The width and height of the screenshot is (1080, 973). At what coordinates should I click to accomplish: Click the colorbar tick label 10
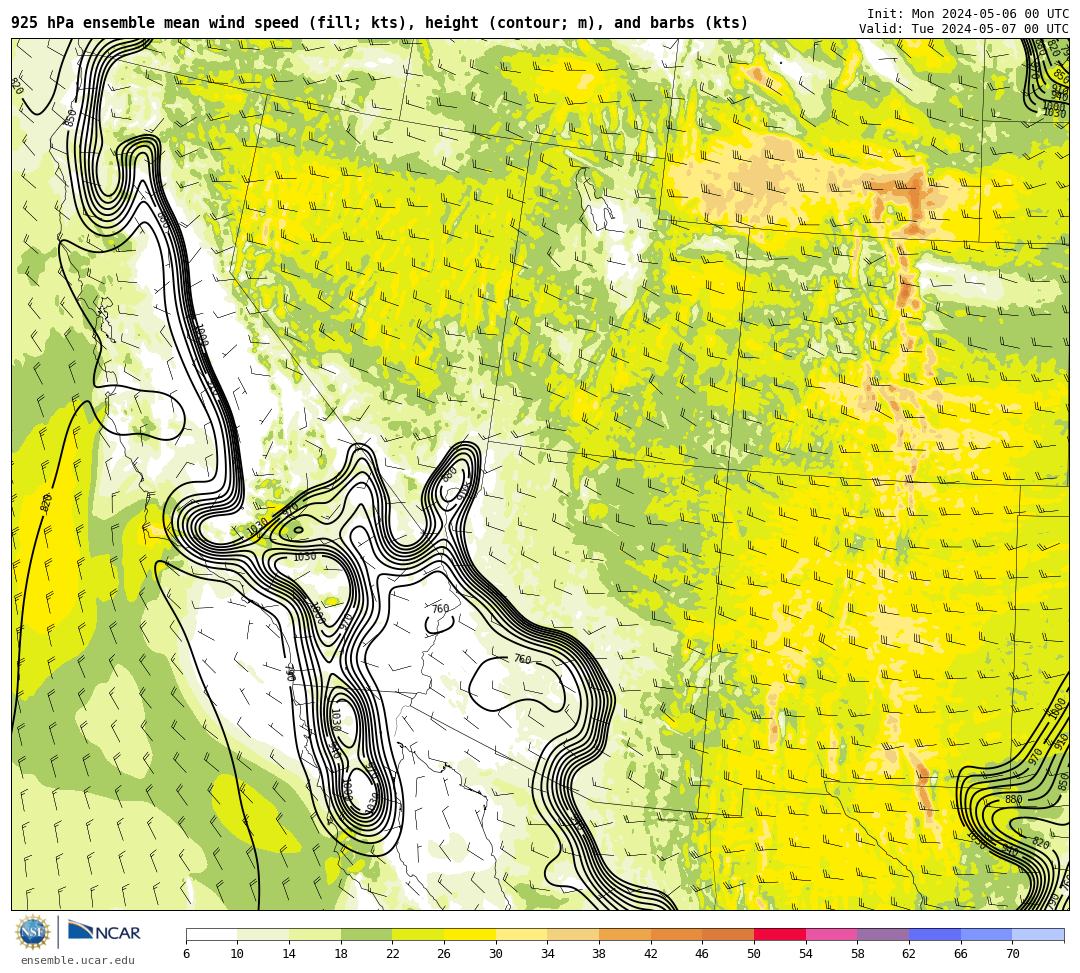coord(238,954)
